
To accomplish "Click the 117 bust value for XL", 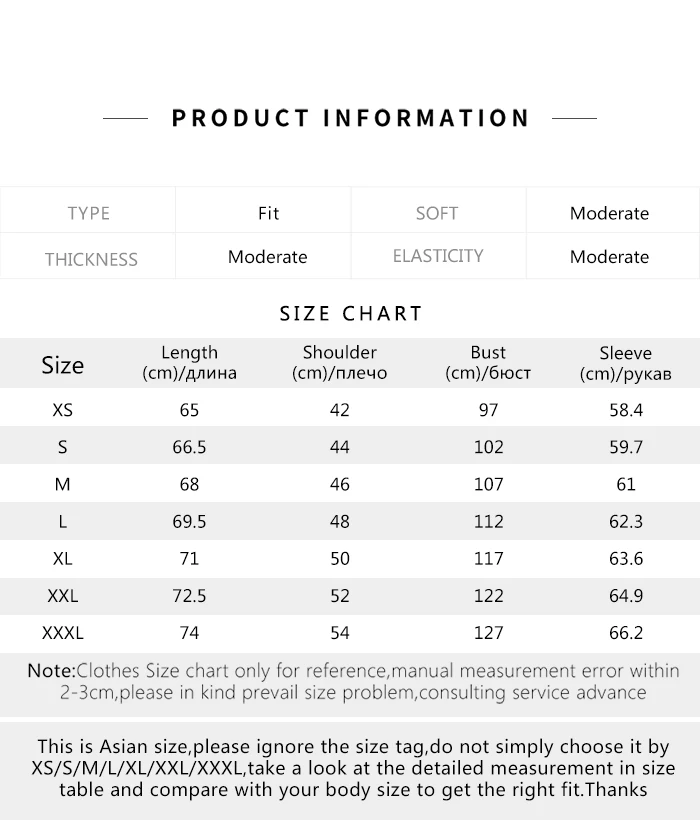I will pyautogui.click(x=488, y=559).
